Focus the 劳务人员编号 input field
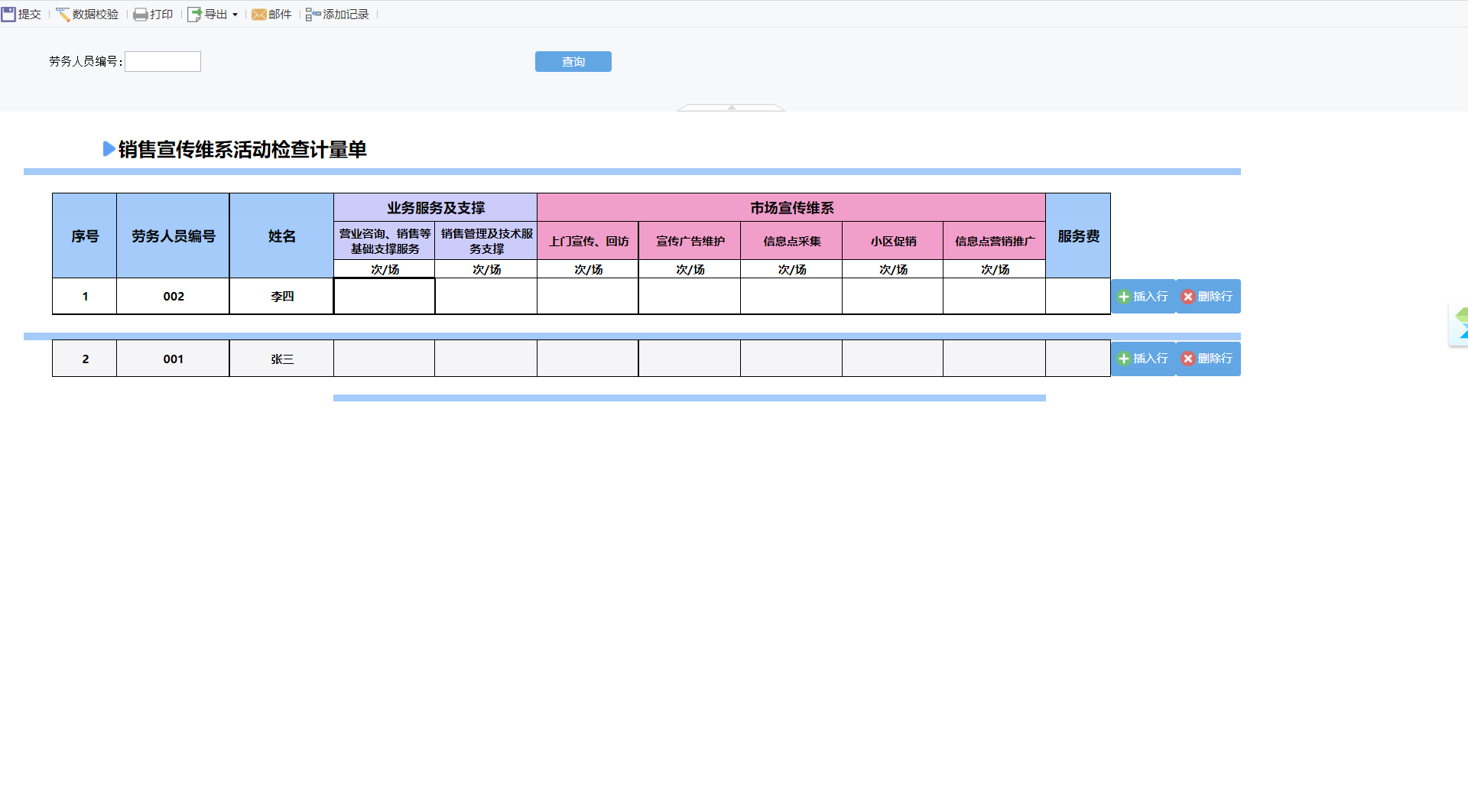Viewport: 1468px width, 812px height. (x=163, y=62)
